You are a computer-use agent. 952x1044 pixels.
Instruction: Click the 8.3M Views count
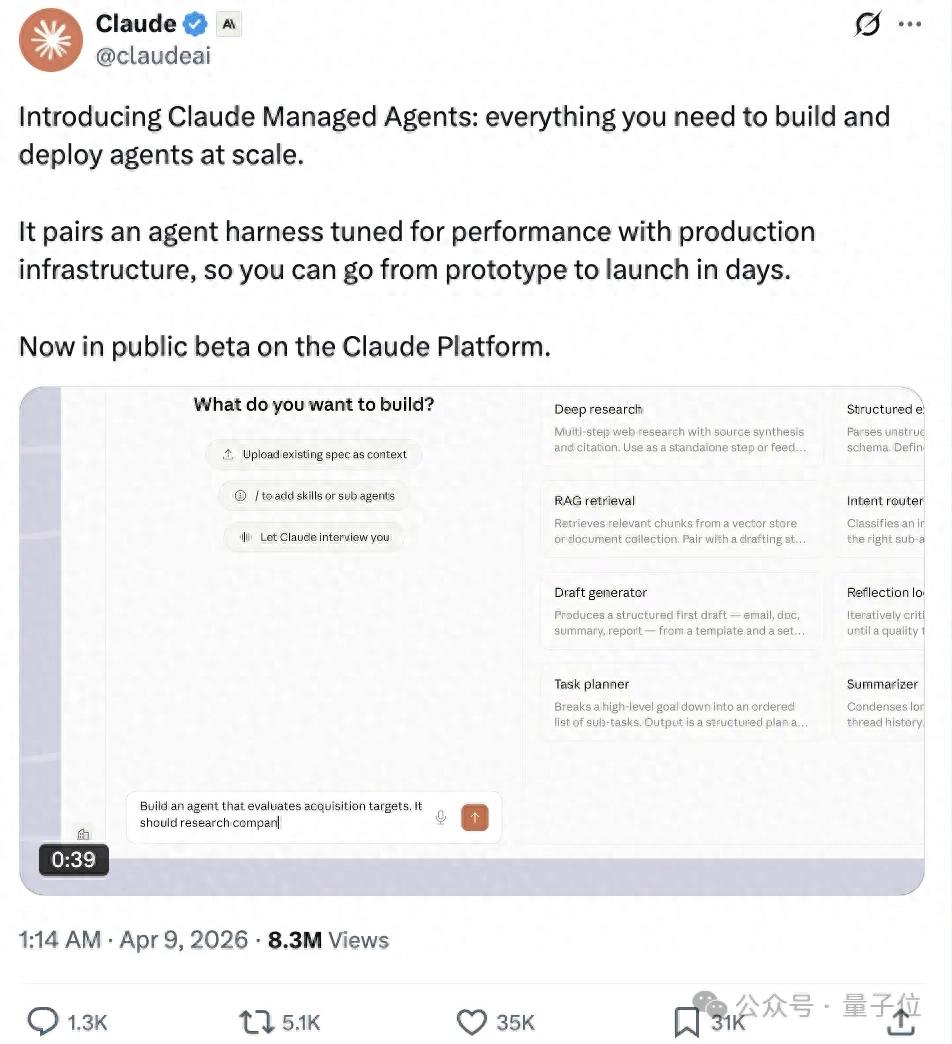tap(328, 940)
